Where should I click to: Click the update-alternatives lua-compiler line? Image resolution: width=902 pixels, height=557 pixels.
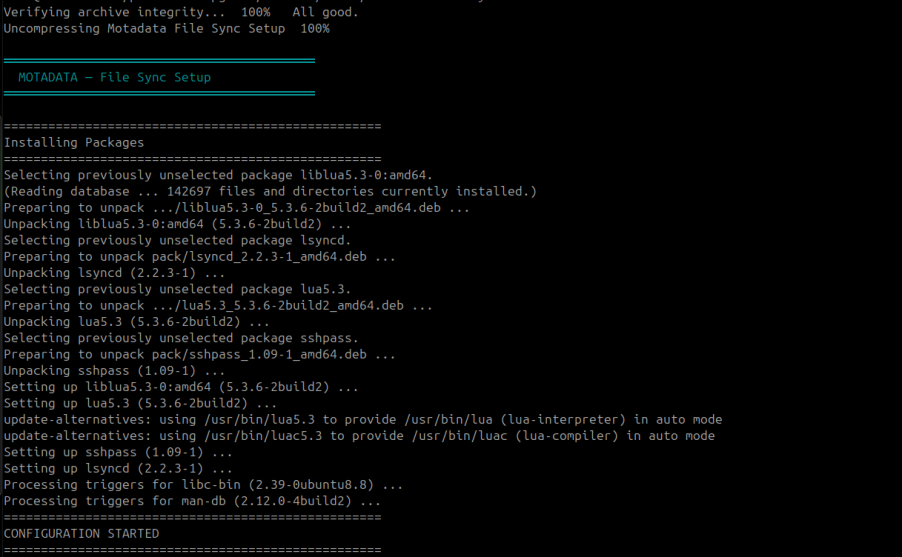[359, 436]
